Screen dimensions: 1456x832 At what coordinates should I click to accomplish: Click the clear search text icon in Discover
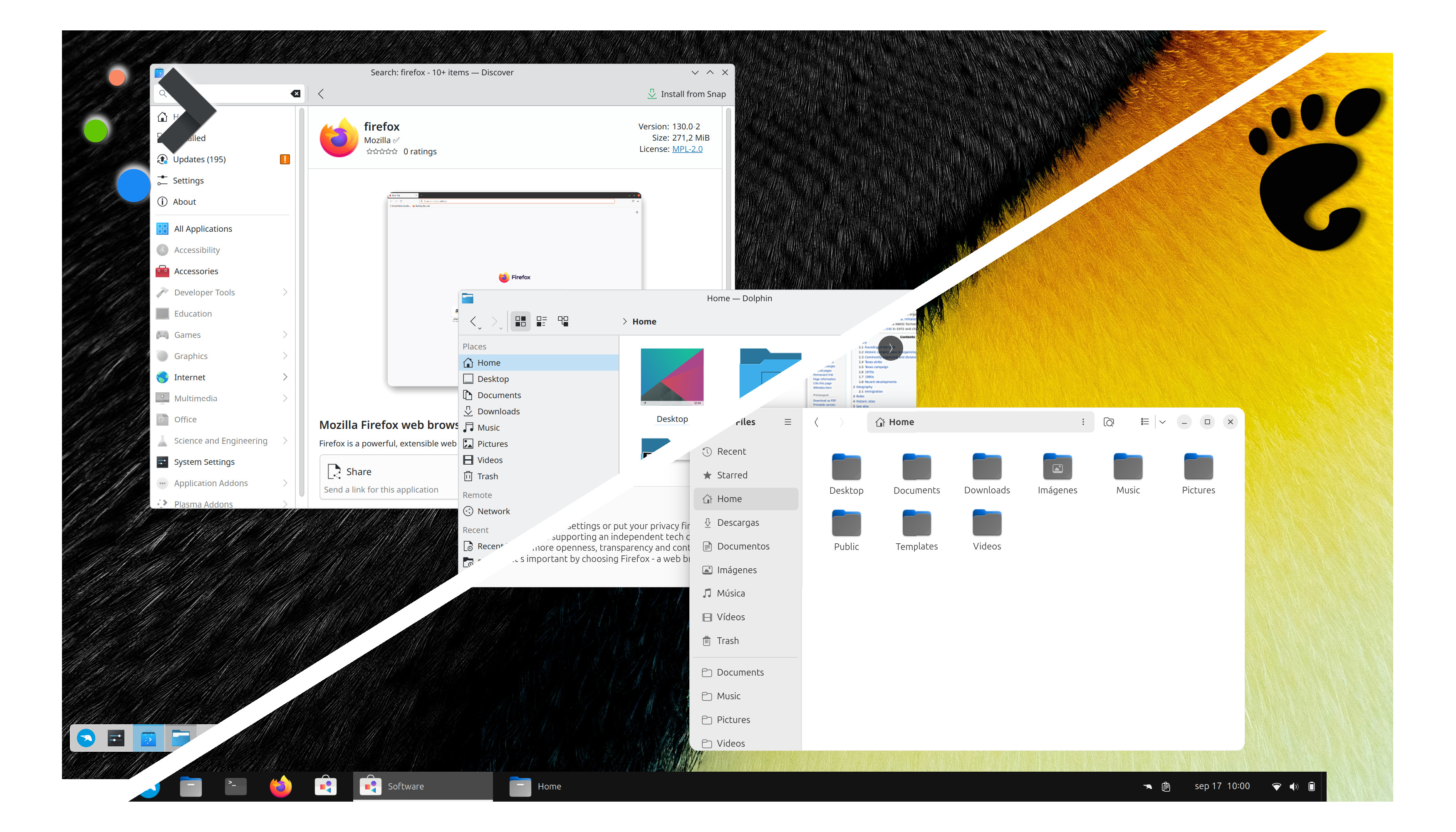295,94
